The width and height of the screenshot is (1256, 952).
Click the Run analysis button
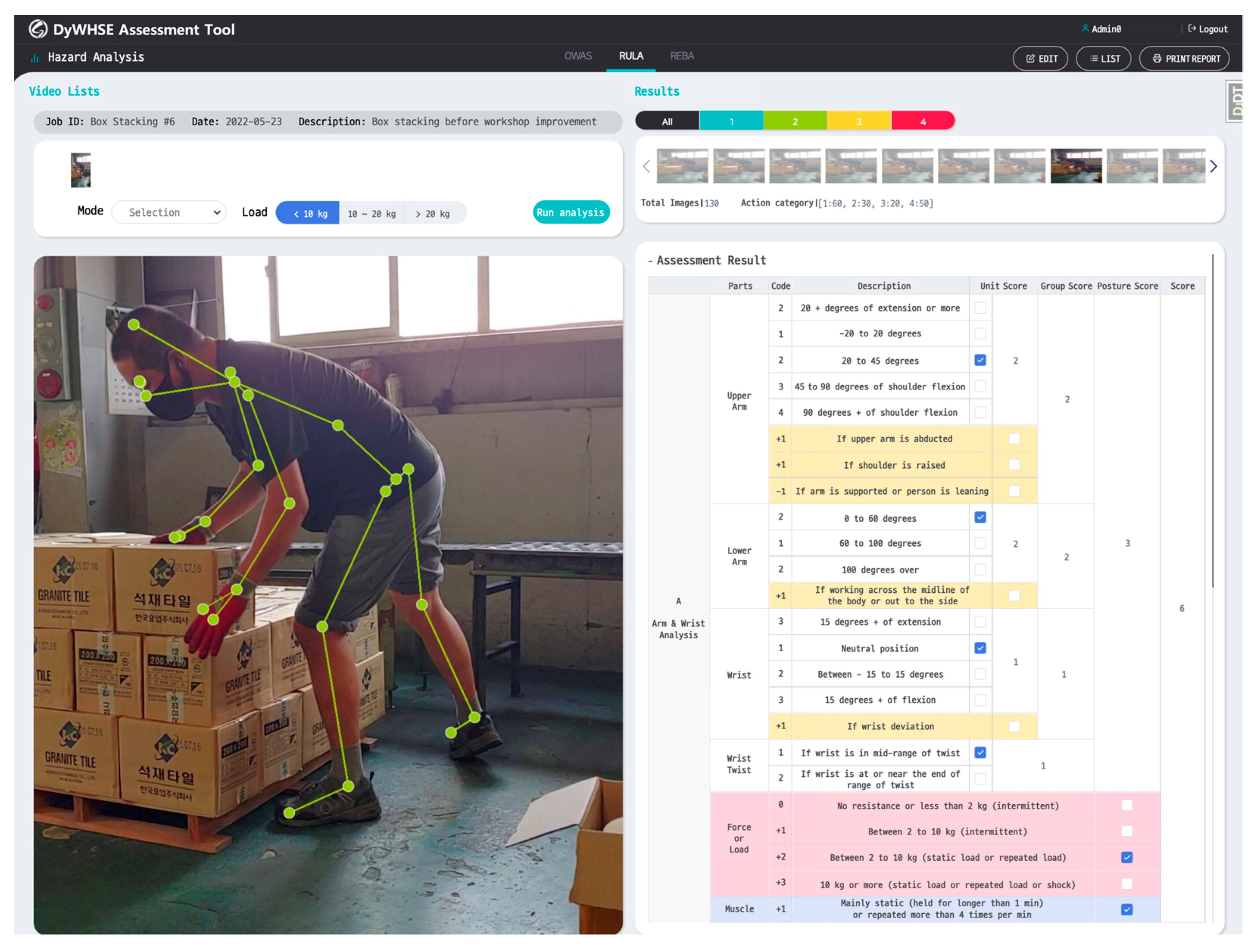coord(571,212)
